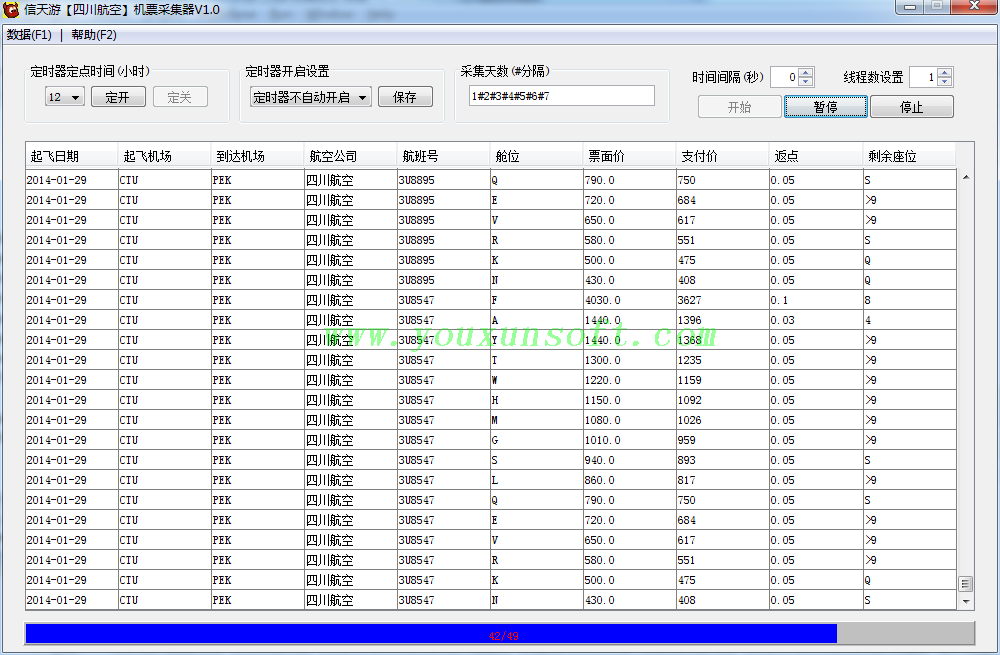
Task: Open the 数据(F1) menu
Action: (x=29, y=35)
